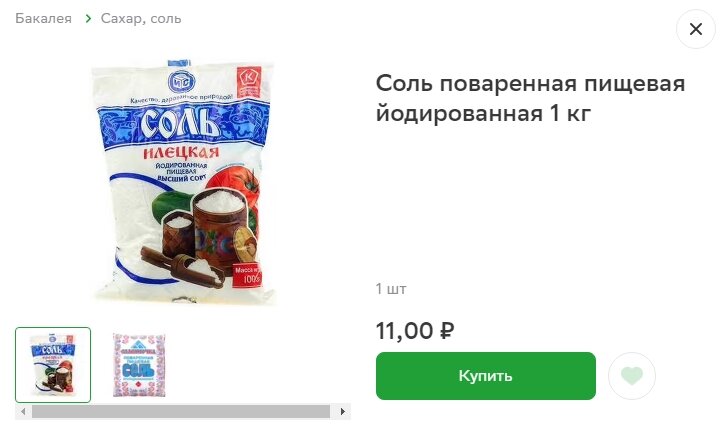Click the gray horizontal scrollbar handle

[x=181, y=411]
